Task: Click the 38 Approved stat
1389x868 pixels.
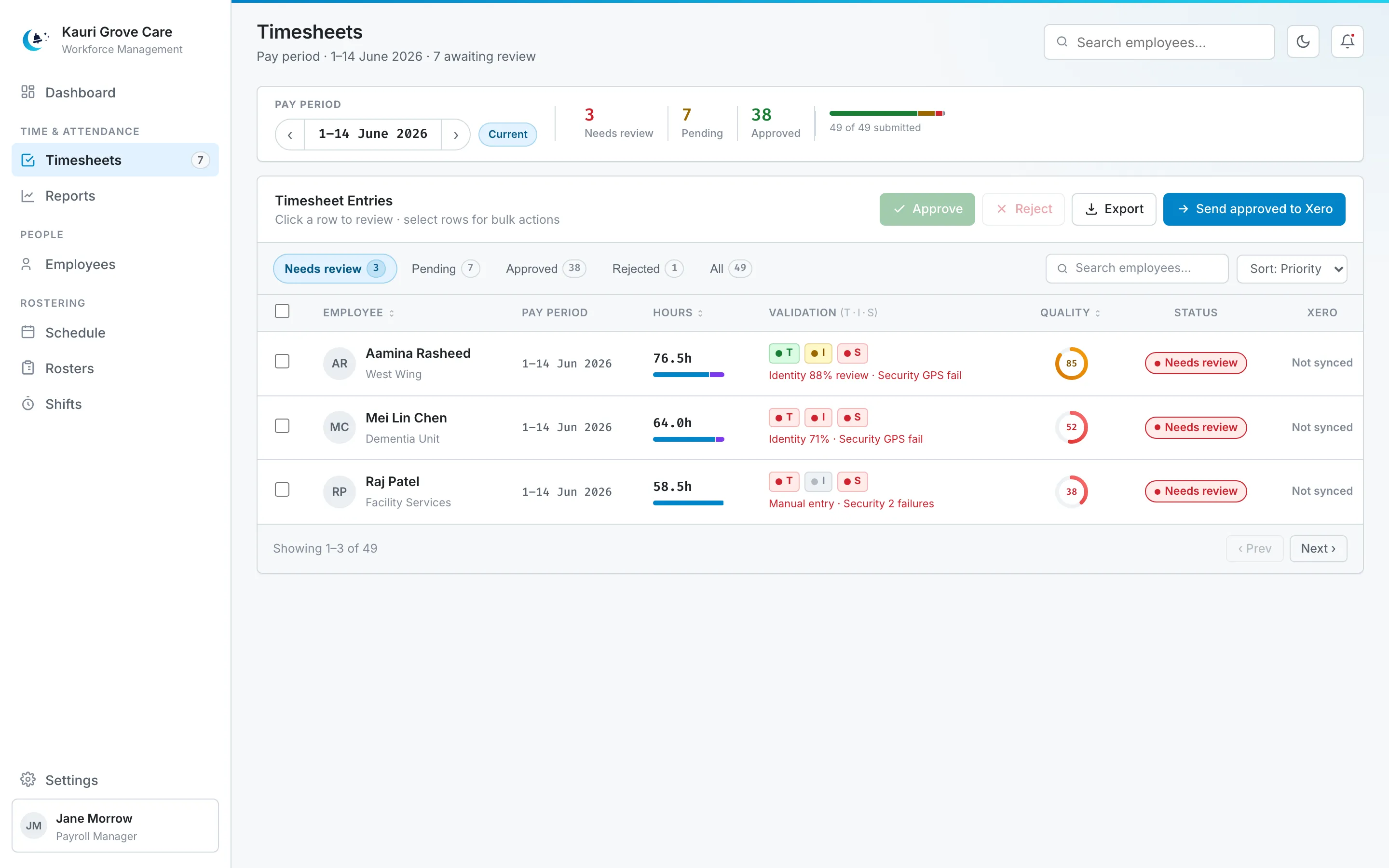Action: click(775, 123)
